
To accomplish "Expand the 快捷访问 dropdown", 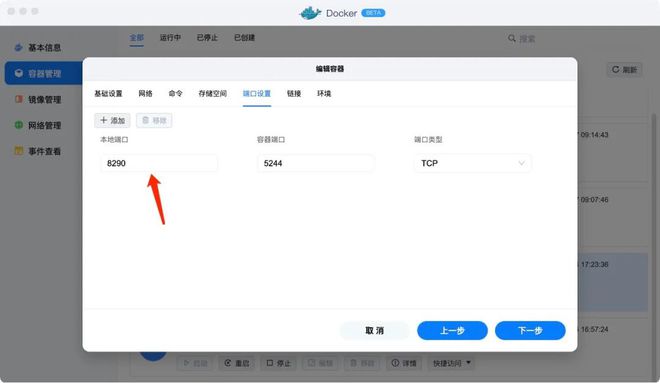I will (x=452, y=363).
